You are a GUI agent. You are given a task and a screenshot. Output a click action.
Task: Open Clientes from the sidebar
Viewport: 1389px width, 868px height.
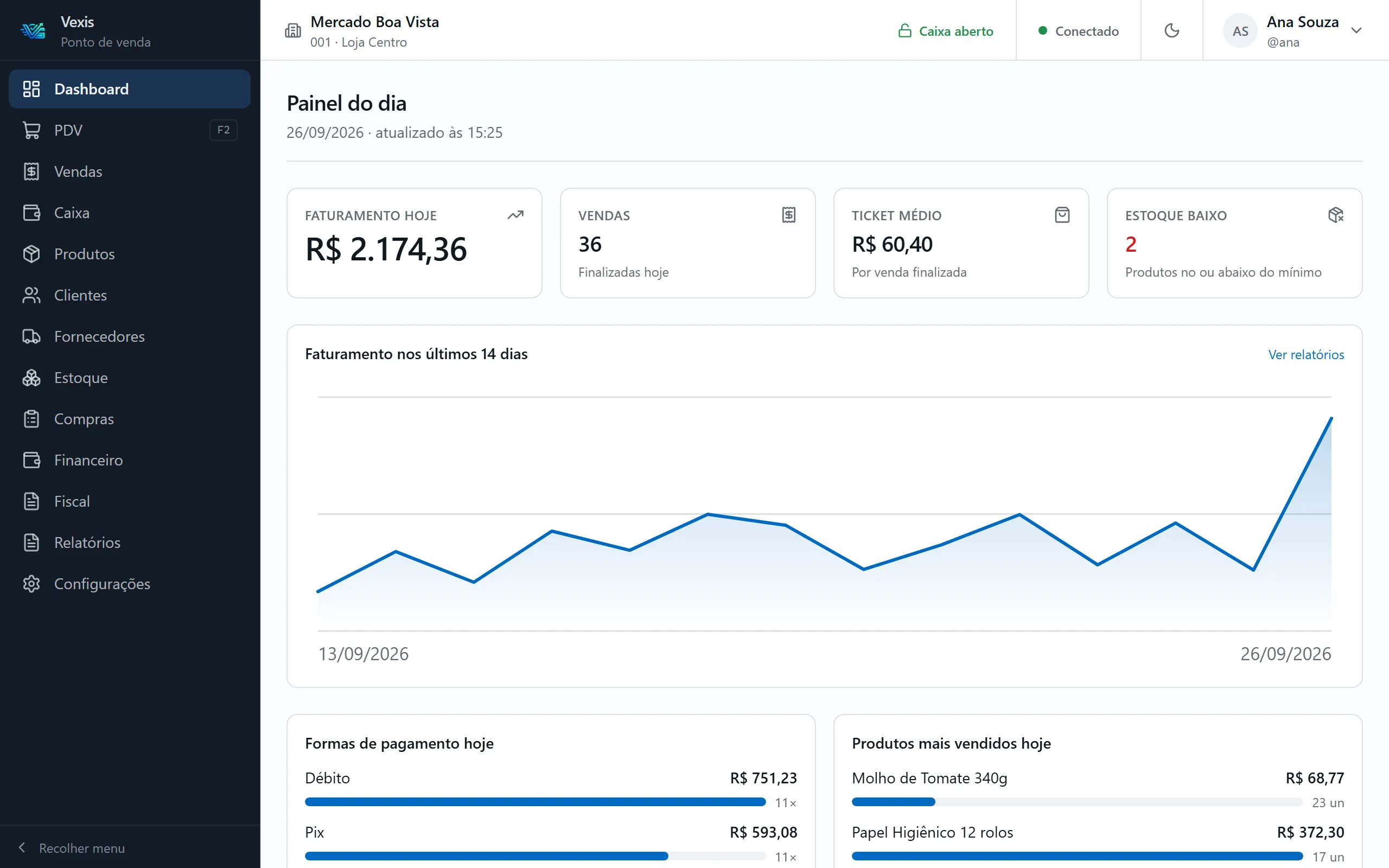coord(130,295)
